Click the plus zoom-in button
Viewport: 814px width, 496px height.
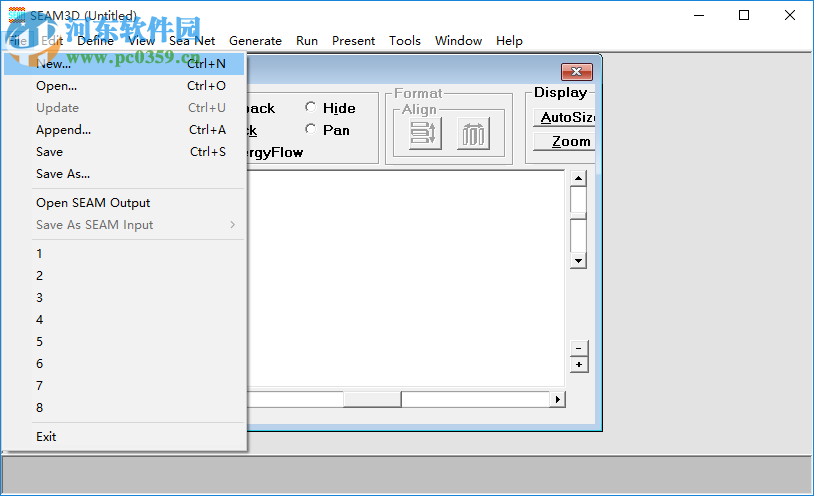tap(579, 365)
